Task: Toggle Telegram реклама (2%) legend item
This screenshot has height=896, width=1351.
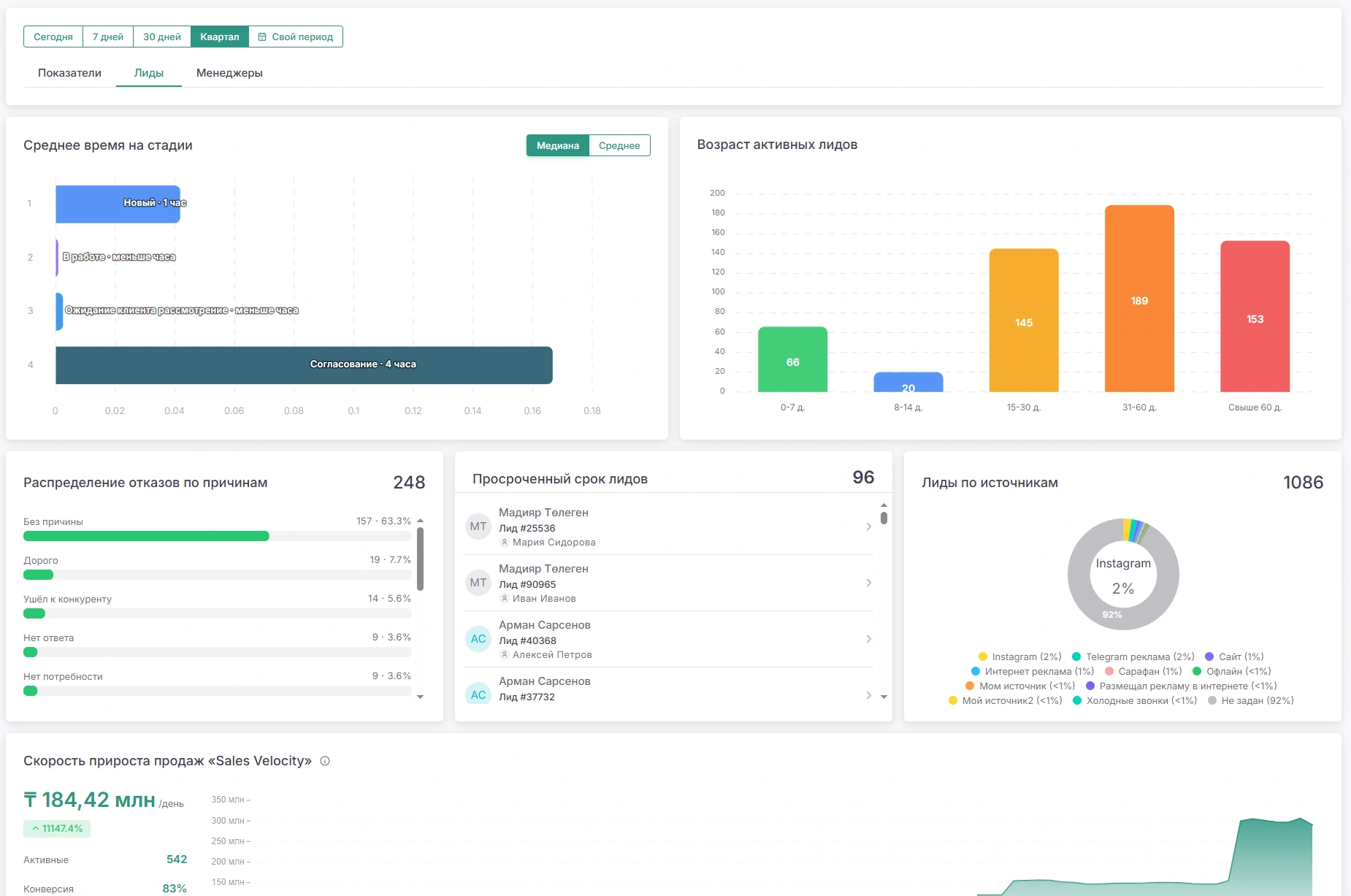Action: coord(1133,656)
